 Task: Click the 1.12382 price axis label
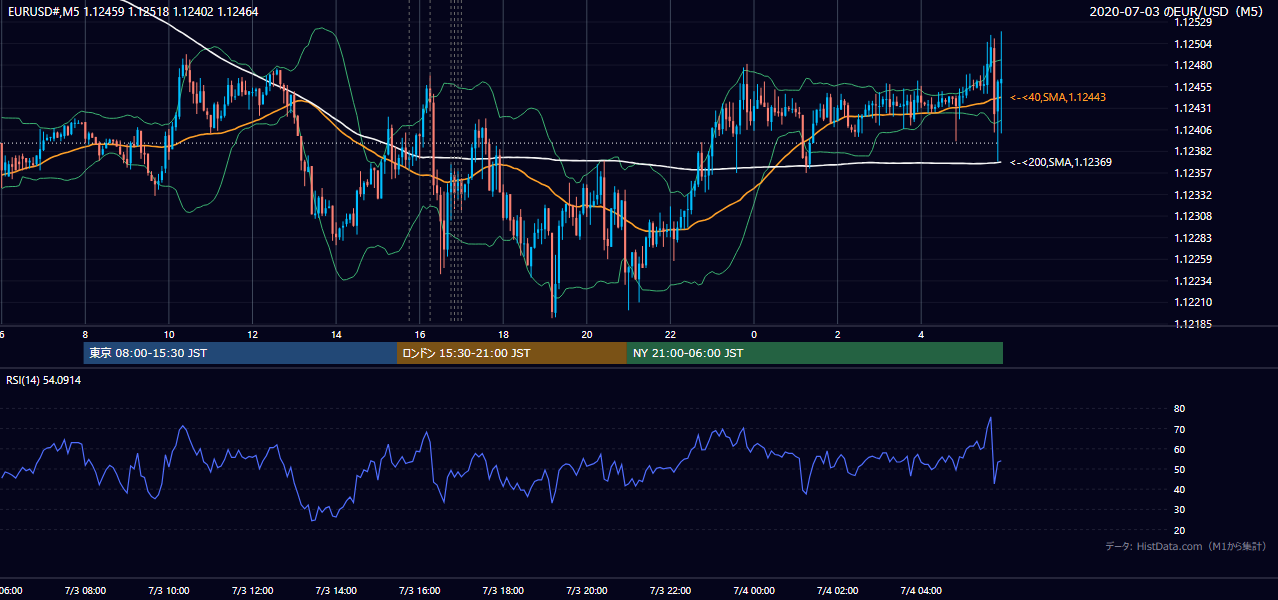click(1192, 151)
